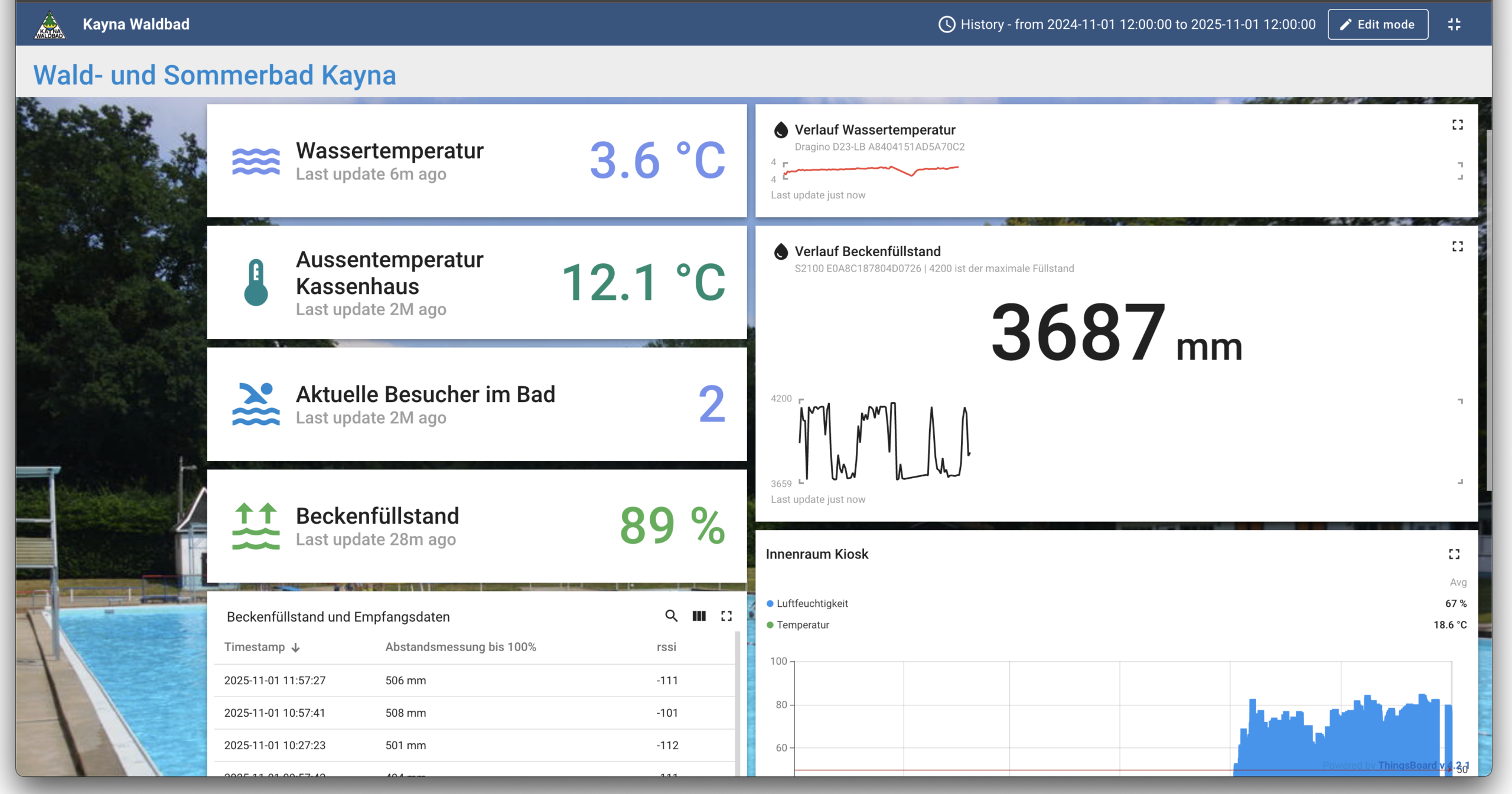Open the search icon in Beckenfüllstand table
The height and width of the screenshot is (794, 1512).
[x=671, y=616]
